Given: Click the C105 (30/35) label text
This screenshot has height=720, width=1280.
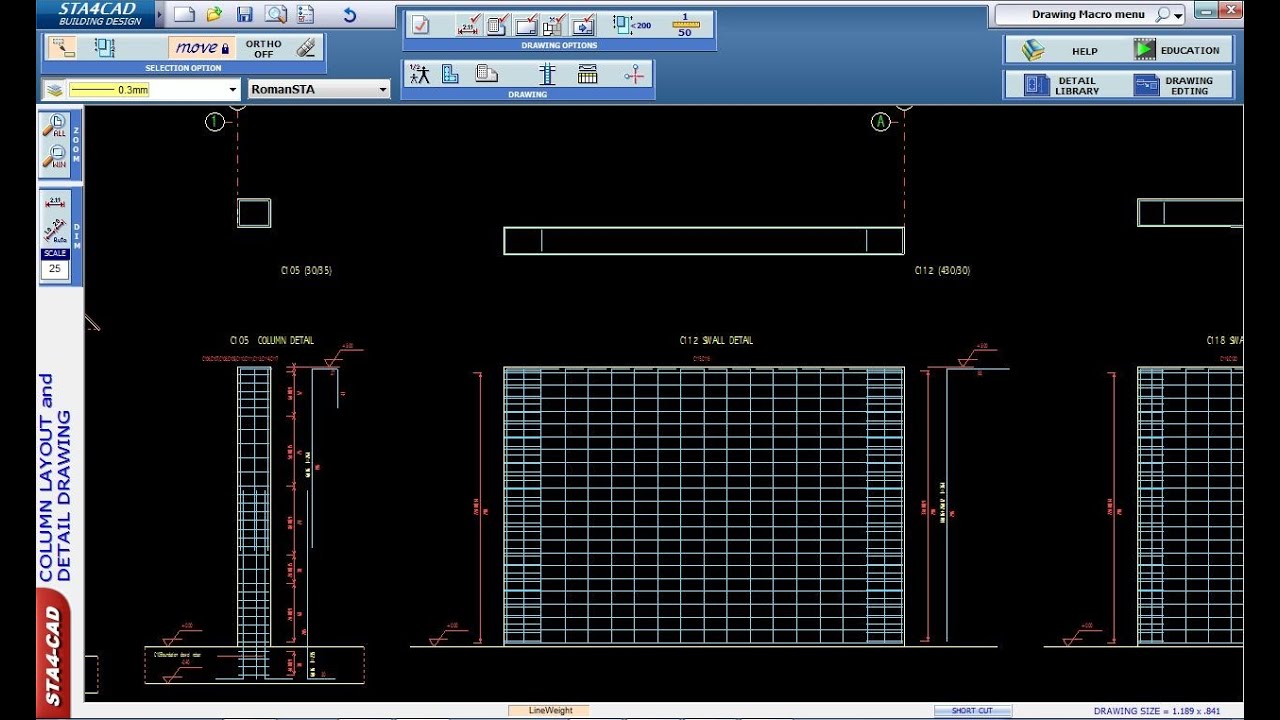Looking at the screenshot, I should [306, 270].
